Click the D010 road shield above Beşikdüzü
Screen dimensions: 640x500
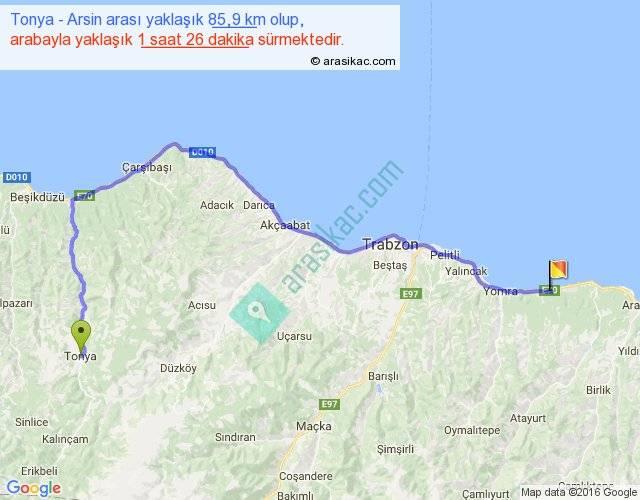tap(15, 177)
